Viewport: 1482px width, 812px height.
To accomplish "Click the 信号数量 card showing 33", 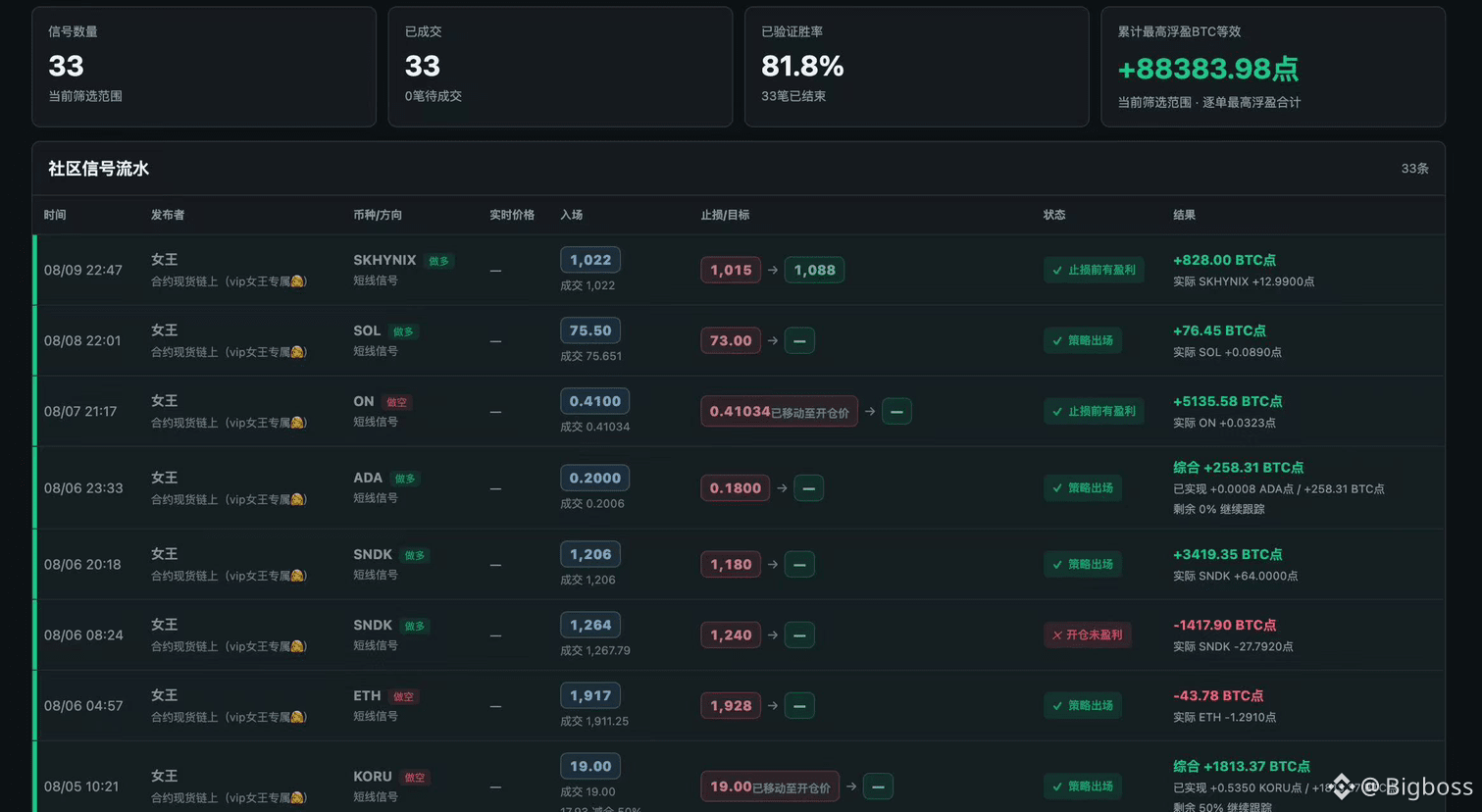I will pyautogui.click(x=204, y=67).
